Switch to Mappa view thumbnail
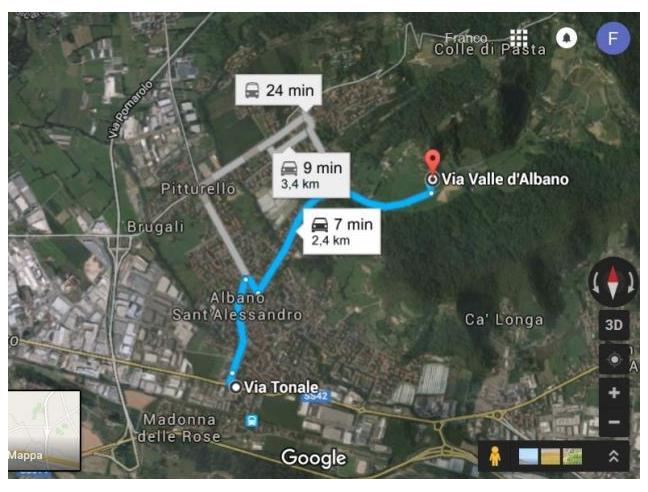 tap(44, 430)
